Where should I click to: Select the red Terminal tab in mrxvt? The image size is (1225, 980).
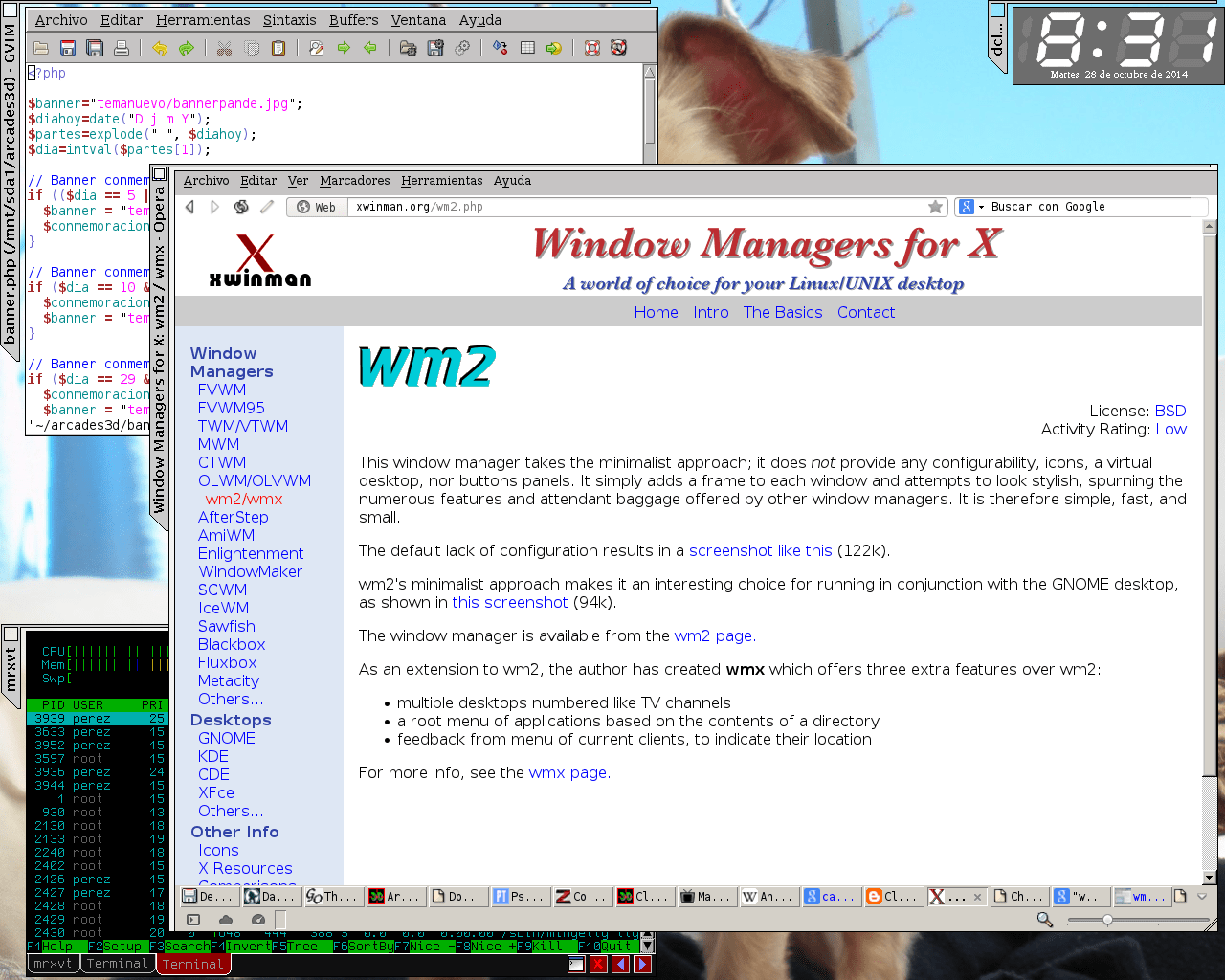coord(192,964)
